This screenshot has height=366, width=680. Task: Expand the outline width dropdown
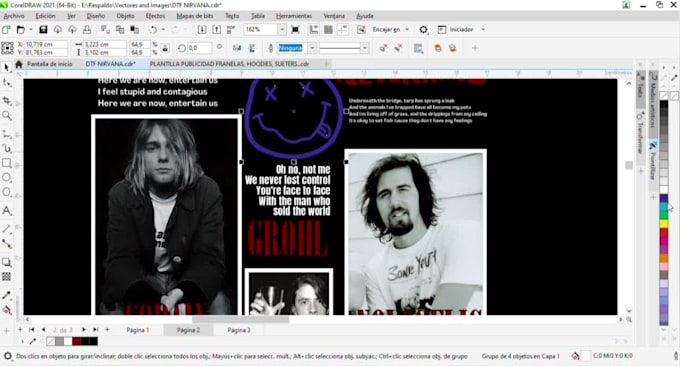[312, 48]
